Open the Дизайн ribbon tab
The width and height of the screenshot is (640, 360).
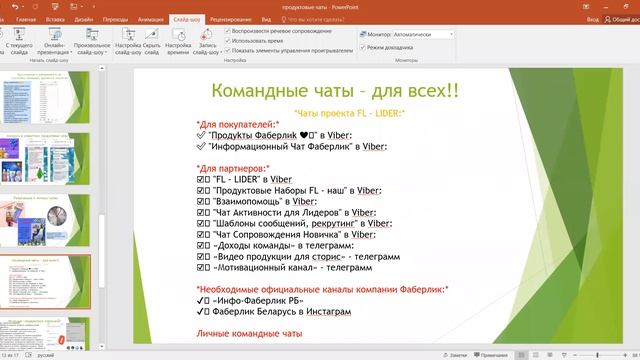coord(84,19)
